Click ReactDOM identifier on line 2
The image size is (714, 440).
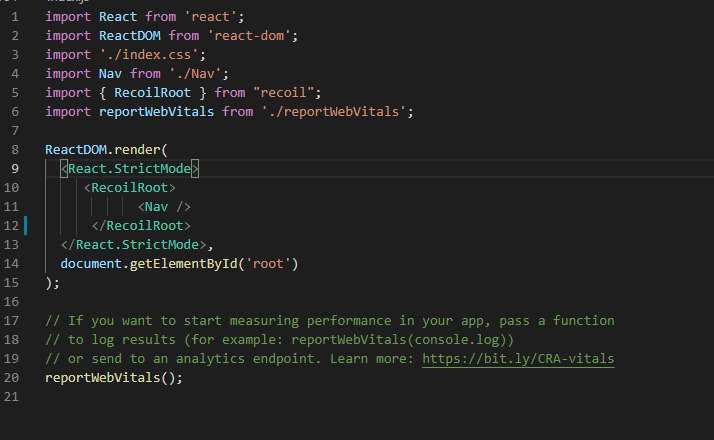[130, 36]
